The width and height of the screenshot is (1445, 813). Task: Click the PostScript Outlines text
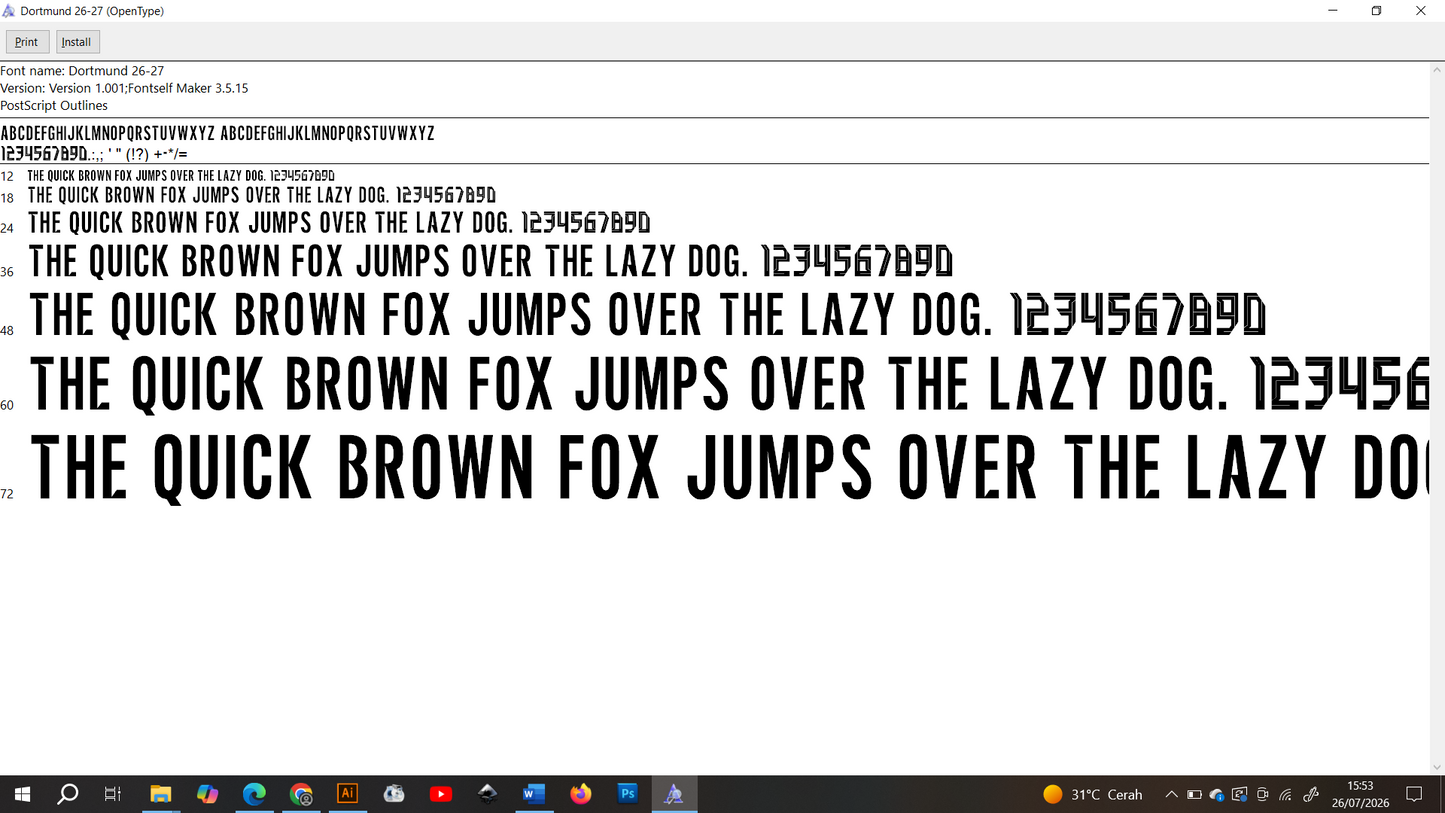tap(54, 105)
